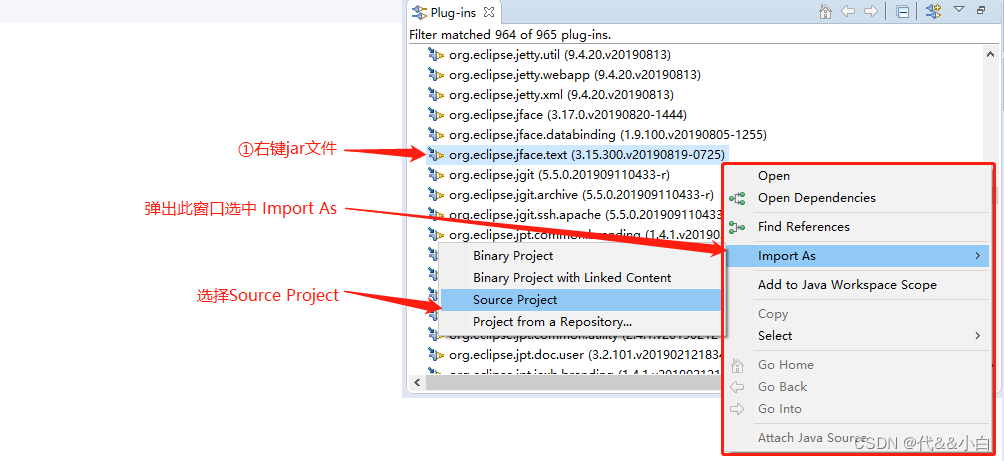Click the icon beside org.eclipse.jetty.xml

436,95
